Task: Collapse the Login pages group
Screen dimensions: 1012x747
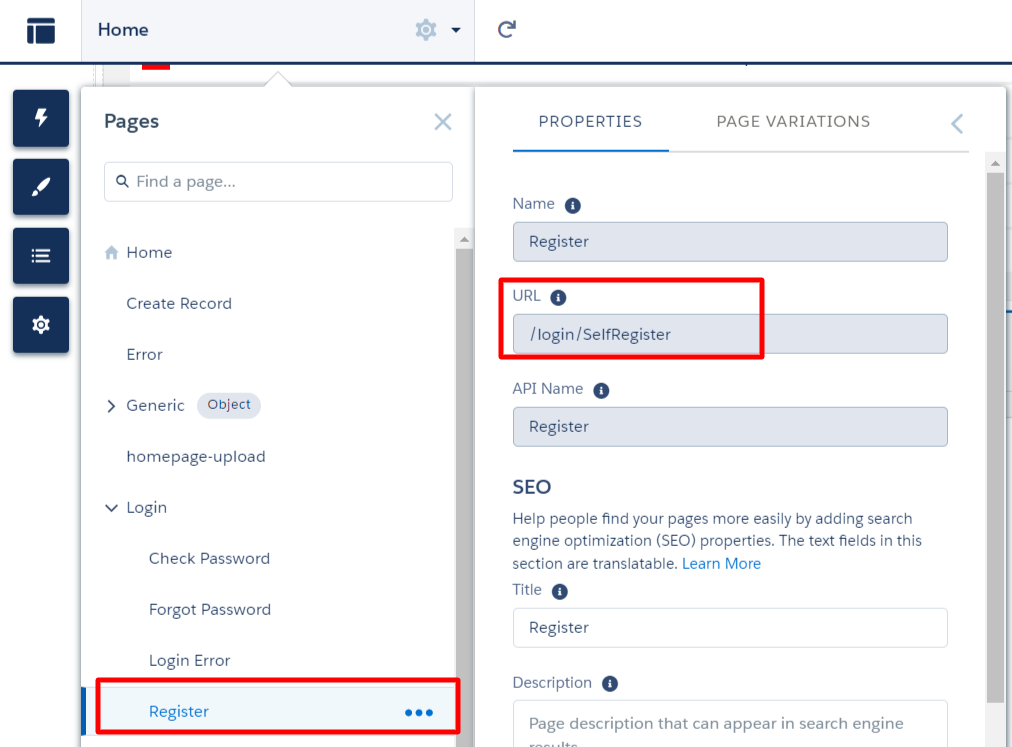Action: pyautogui.click(x=111, y=508)
